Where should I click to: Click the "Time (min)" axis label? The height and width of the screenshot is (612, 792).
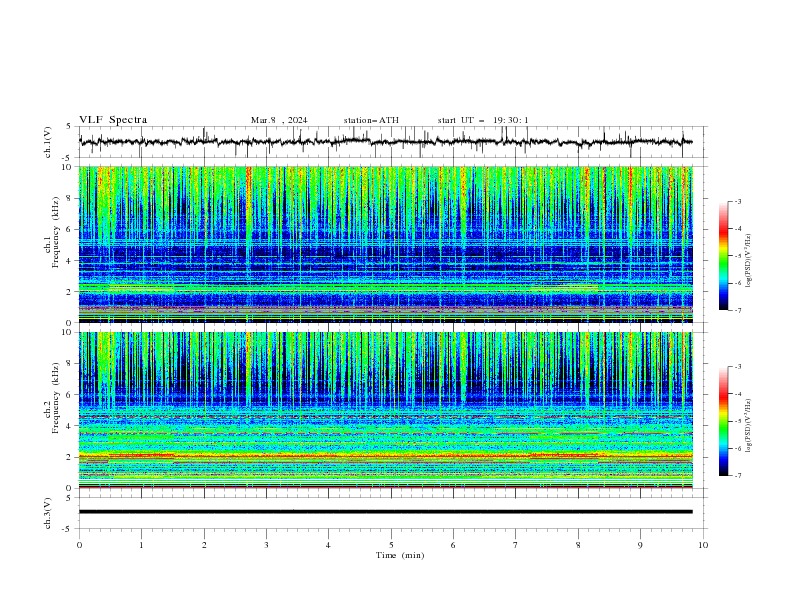click(400, 555)
